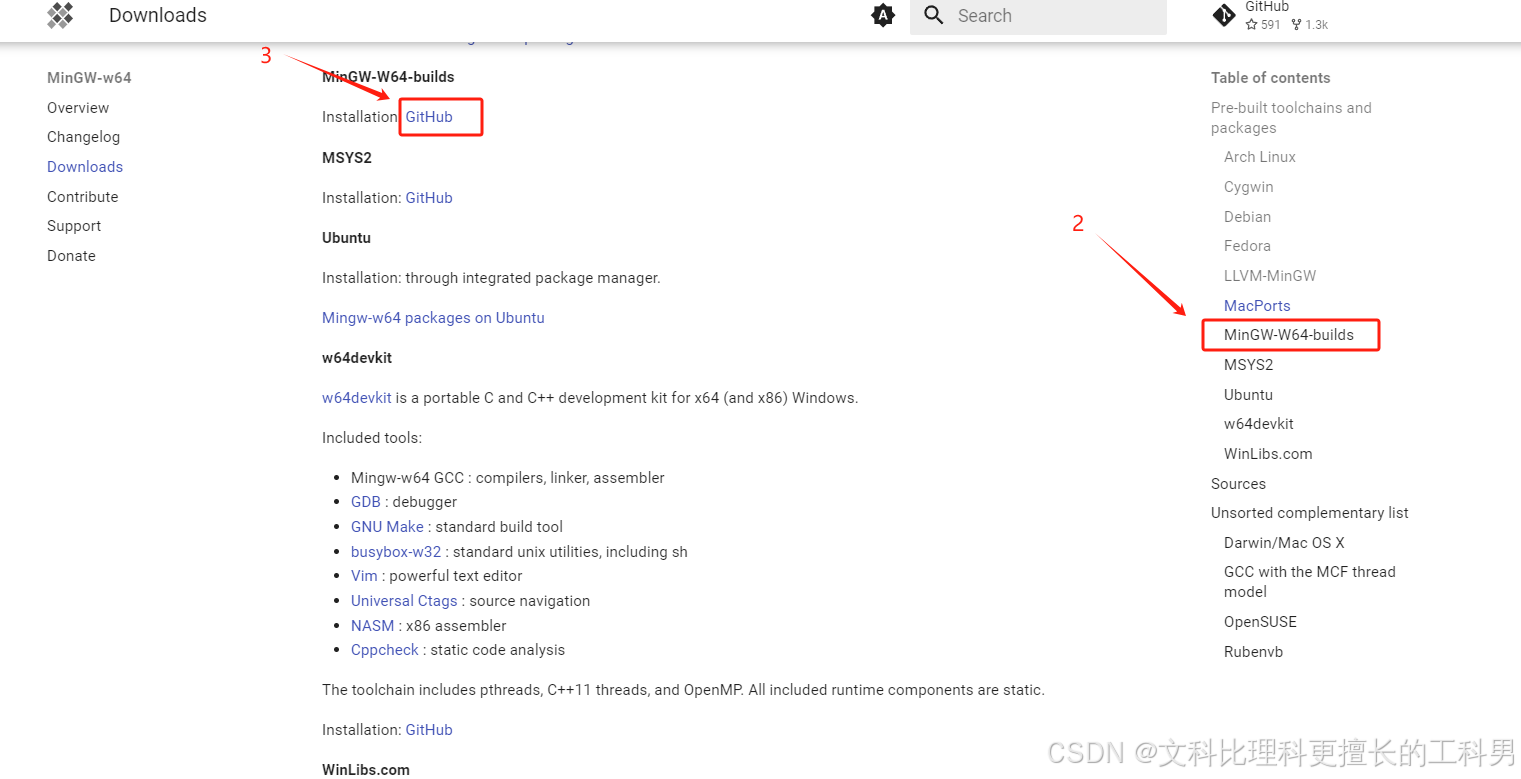Jump to Rubenvb in table of contents
The image size is (1521, 779).
tap(1253, 652)
